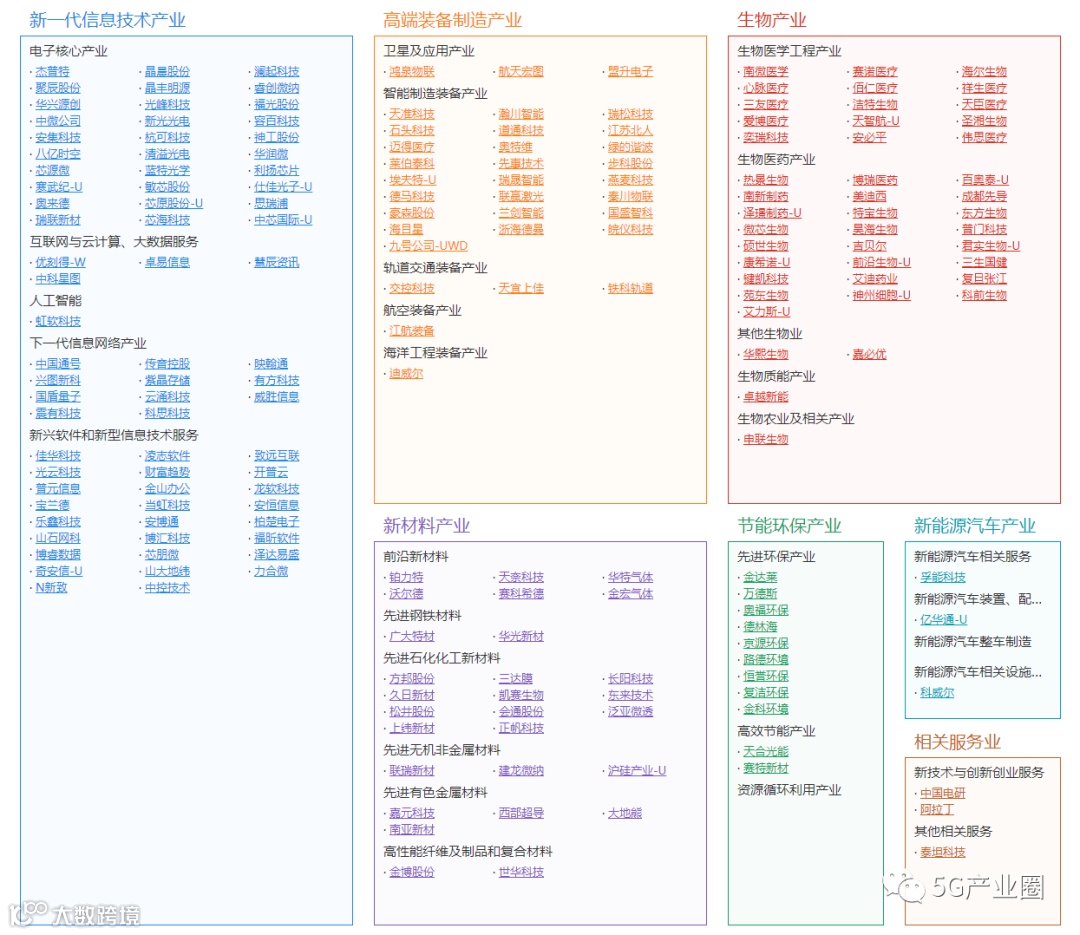Open the 石头科技 link
This screenshot has width=1080, height=935.
click(412, 131)
